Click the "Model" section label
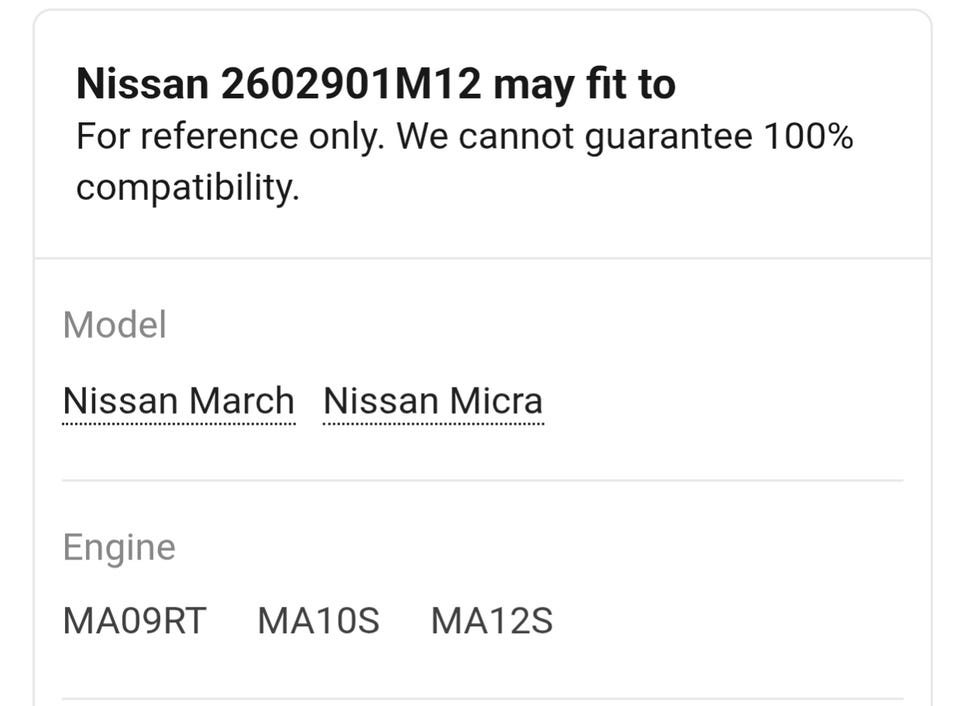960x706 pixels. pyautogui.click(x=114, y=325)
